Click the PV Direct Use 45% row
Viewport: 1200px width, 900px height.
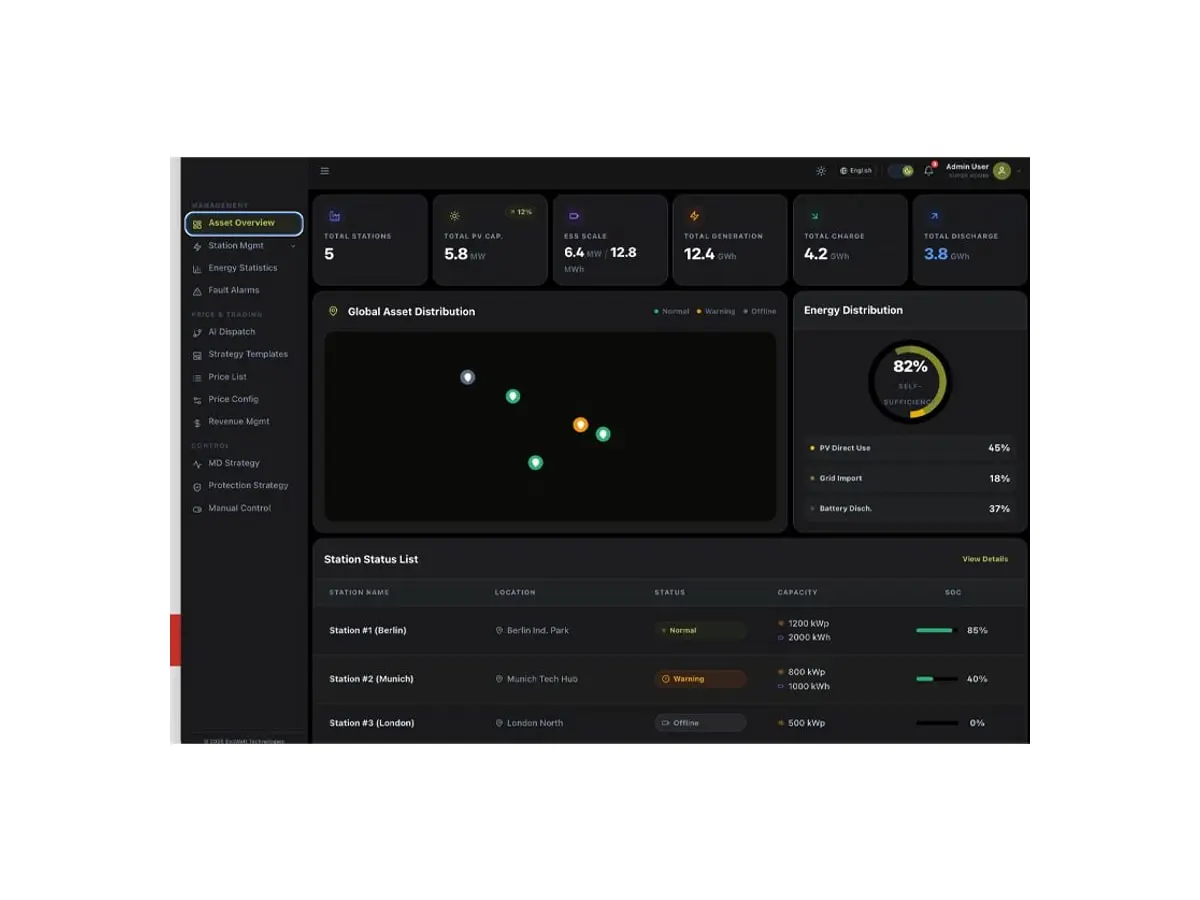click(910, 448)
